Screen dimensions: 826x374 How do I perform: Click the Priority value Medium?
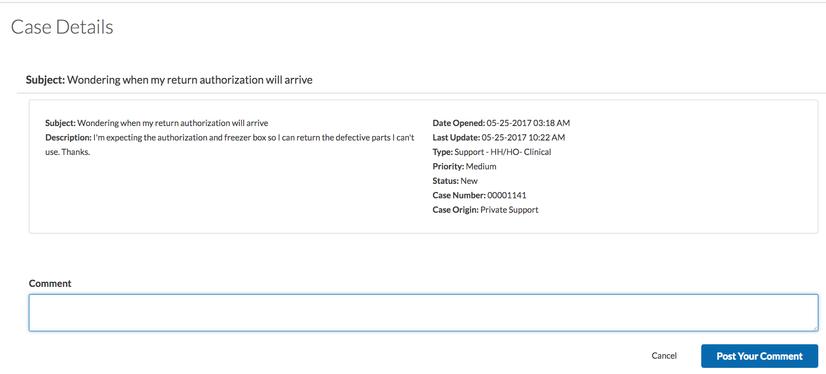481,166
